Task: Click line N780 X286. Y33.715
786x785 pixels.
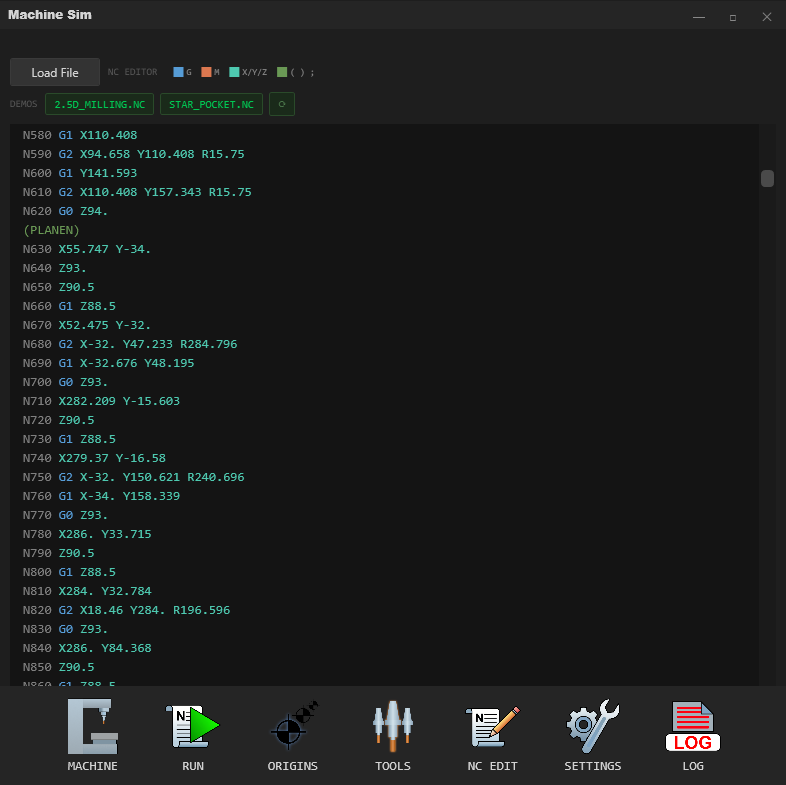Action: click(87, 535)
